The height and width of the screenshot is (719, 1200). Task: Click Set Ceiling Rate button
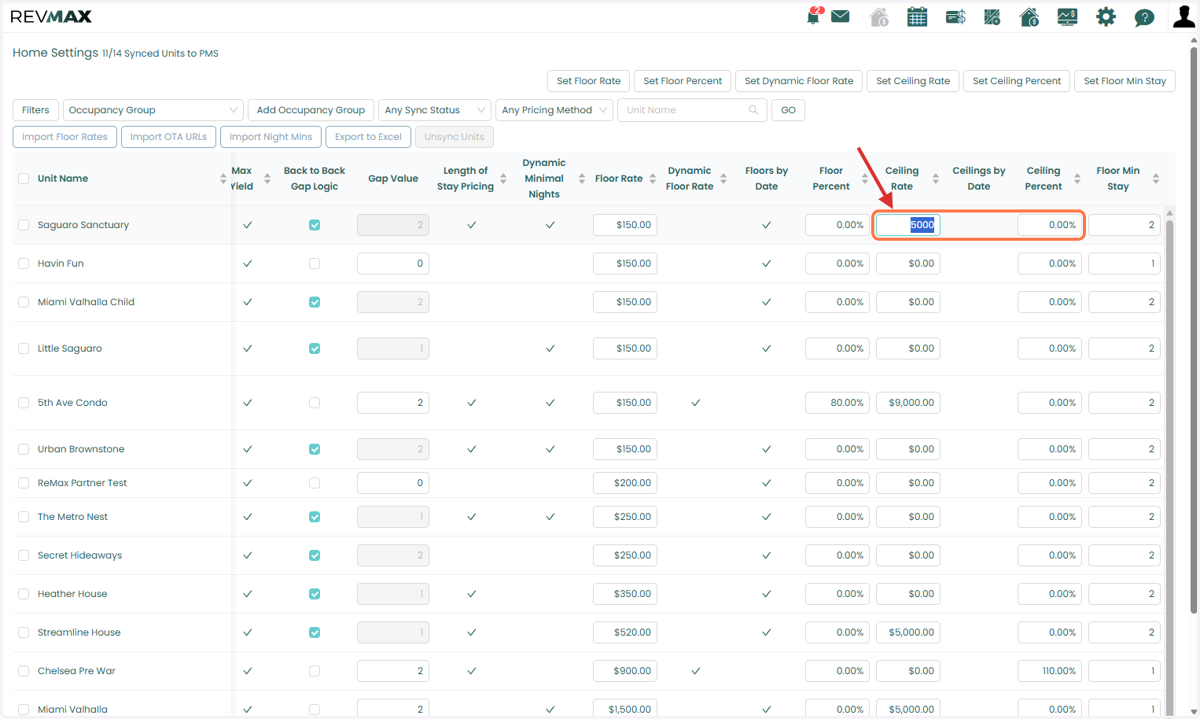tap(913, 81)
